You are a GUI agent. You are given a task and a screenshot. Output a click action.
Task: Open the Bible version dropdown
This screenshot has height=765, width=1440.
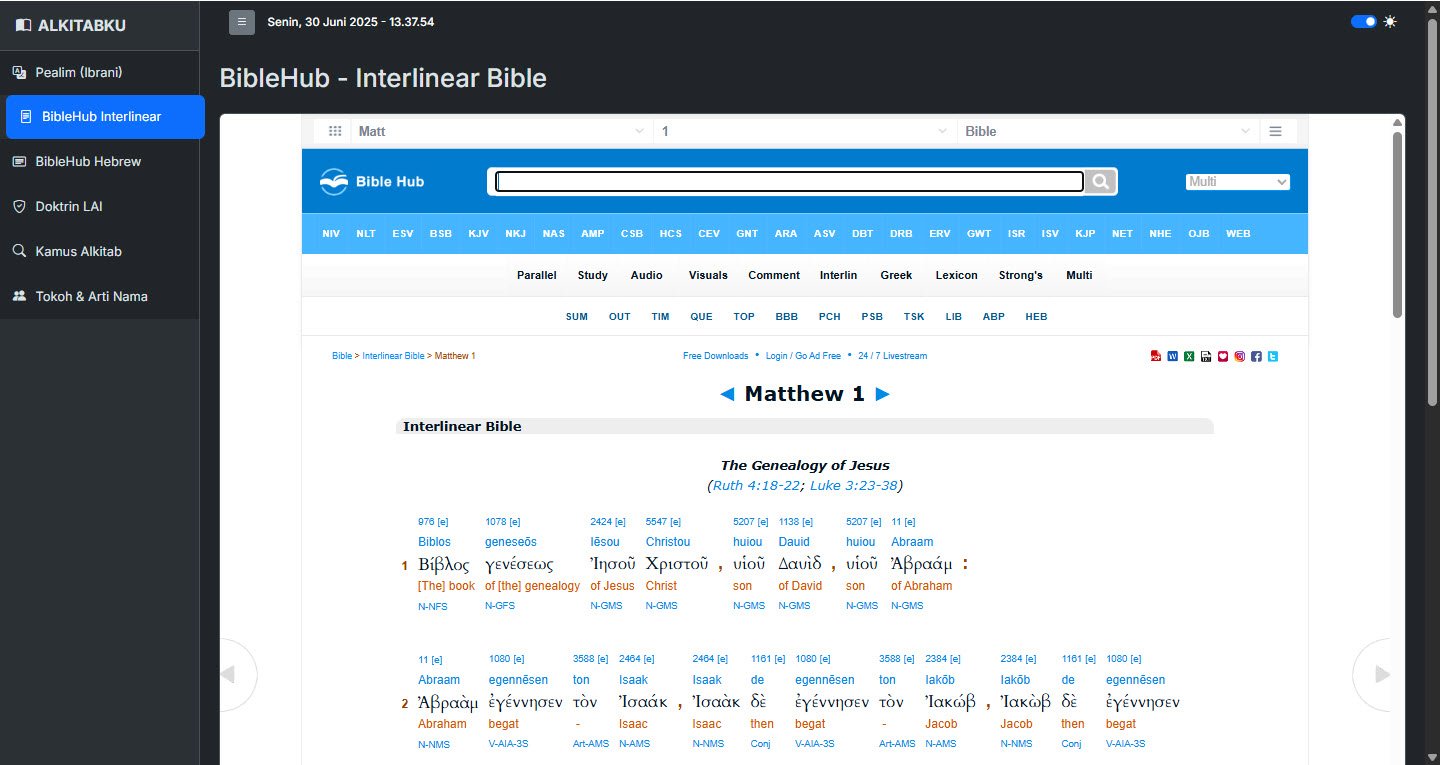click(1108, 131)
